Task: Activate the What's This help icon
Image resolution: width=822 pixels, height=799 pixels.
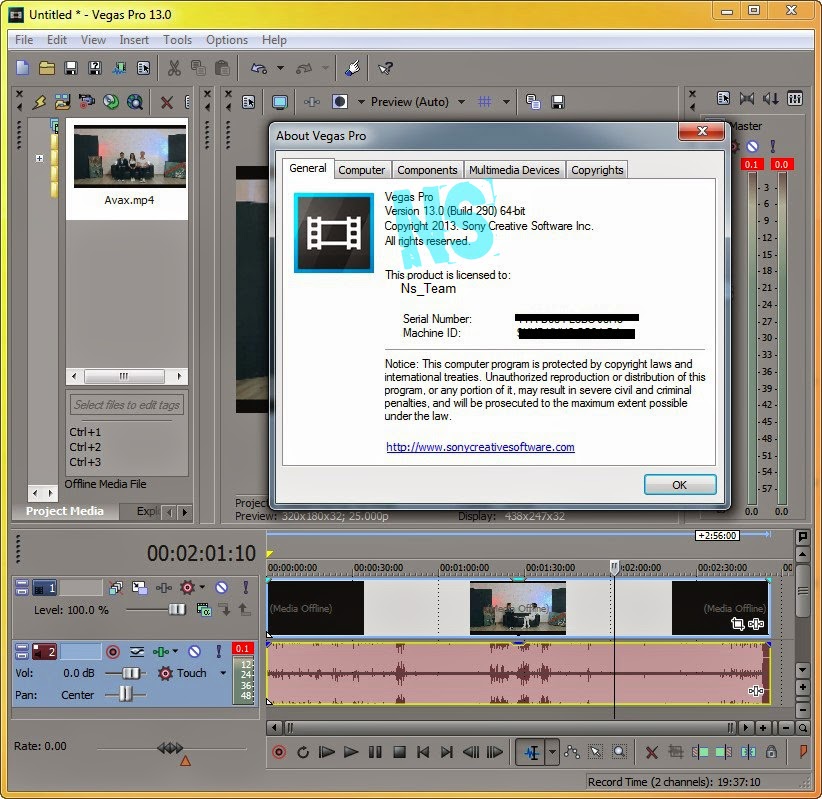Action: [385, 68]
